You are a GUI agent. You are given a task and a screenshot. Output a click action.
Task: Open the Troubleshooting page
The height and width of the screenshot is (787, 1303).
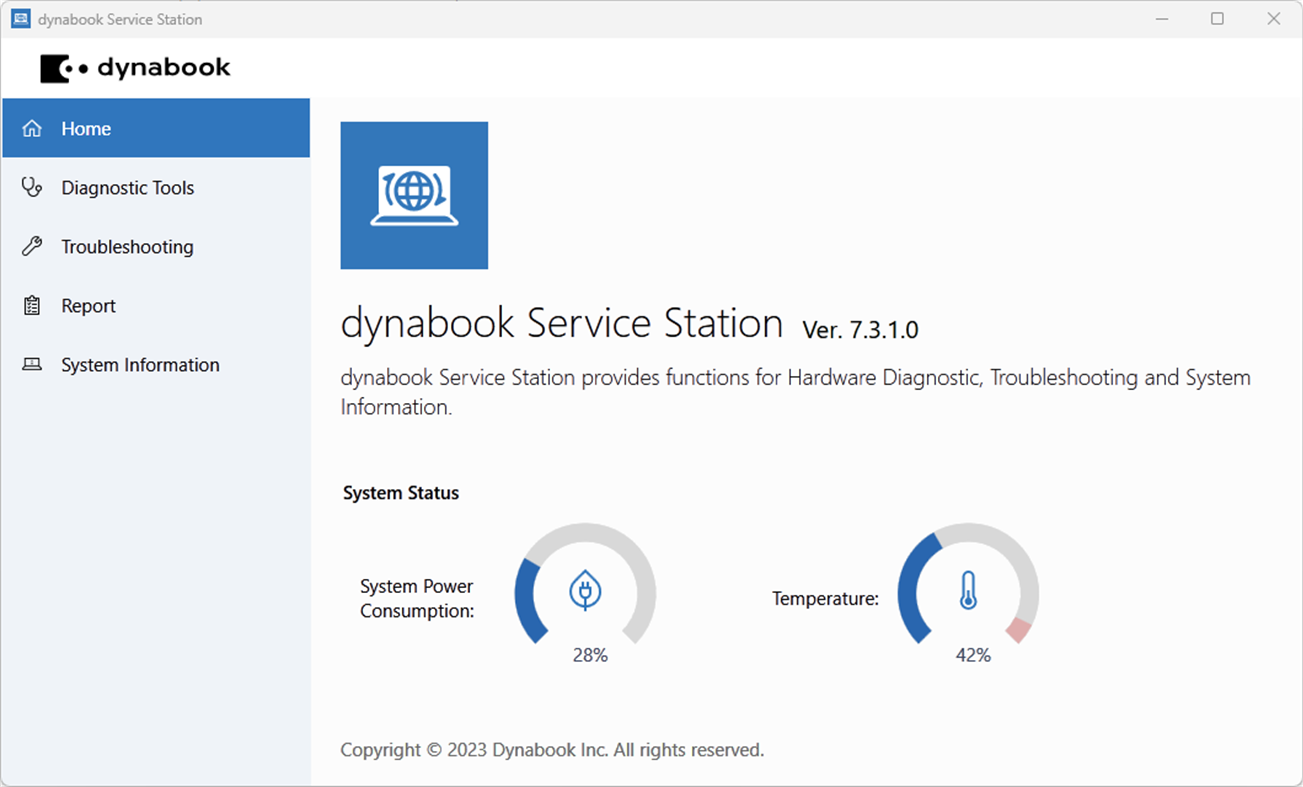point(128,246)
